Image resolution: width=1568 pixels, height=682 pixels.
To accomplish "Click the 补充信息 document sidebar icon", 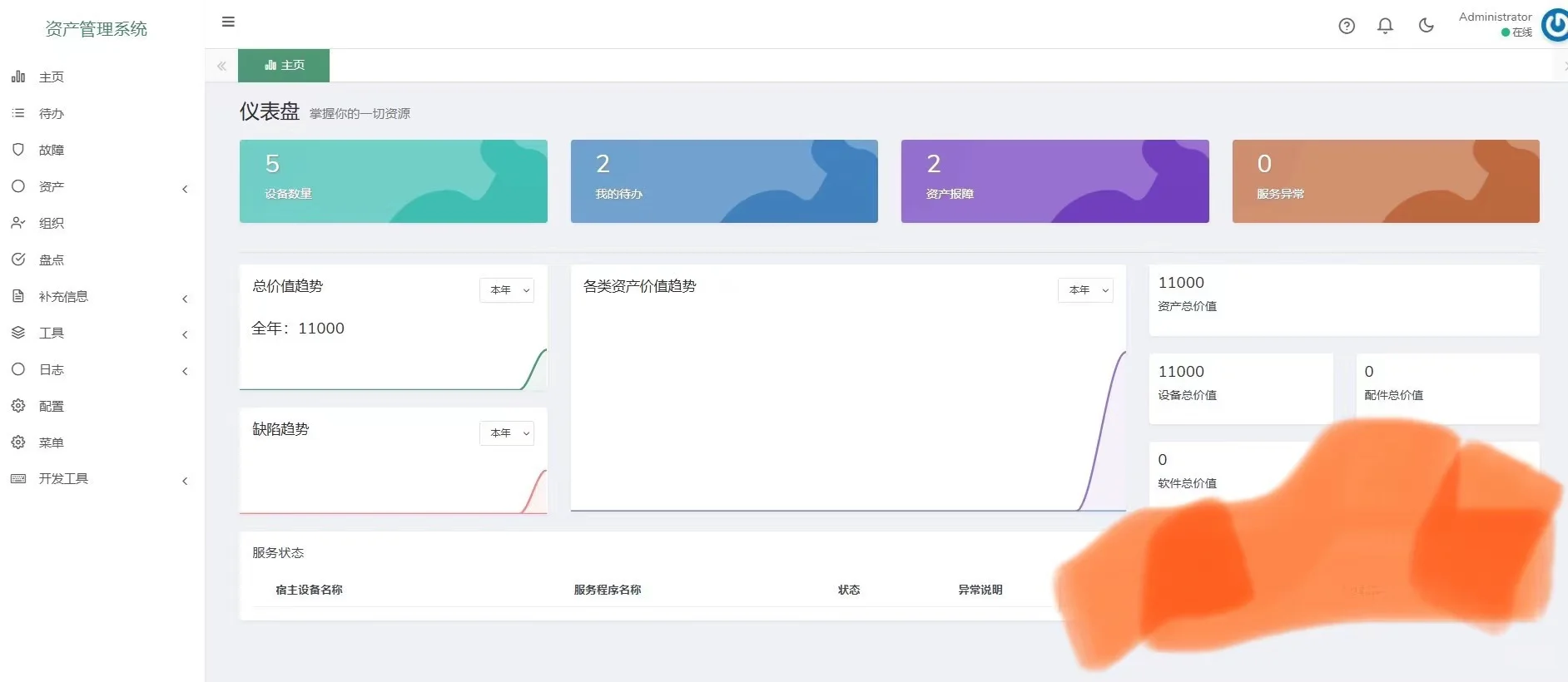I will pos(18,296).
